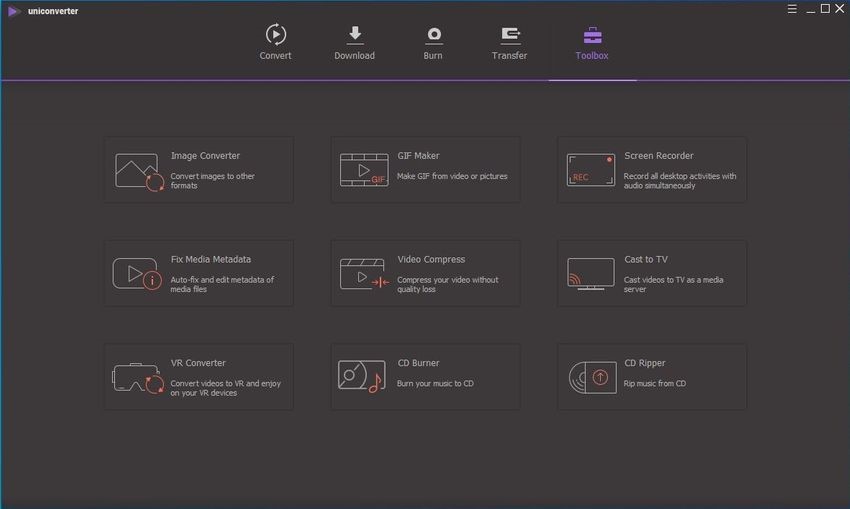Image resolution: width=850 pixels, height=509 pixels.
Task: Select the Fix Media Metadata info icon
Action: click(x=138, y=274)
